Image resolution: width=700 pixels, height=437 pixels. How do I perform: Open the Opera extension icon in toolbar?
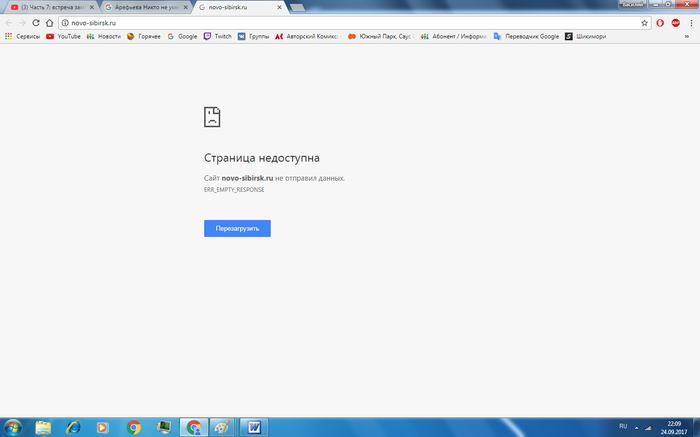[x=661, y=22]
